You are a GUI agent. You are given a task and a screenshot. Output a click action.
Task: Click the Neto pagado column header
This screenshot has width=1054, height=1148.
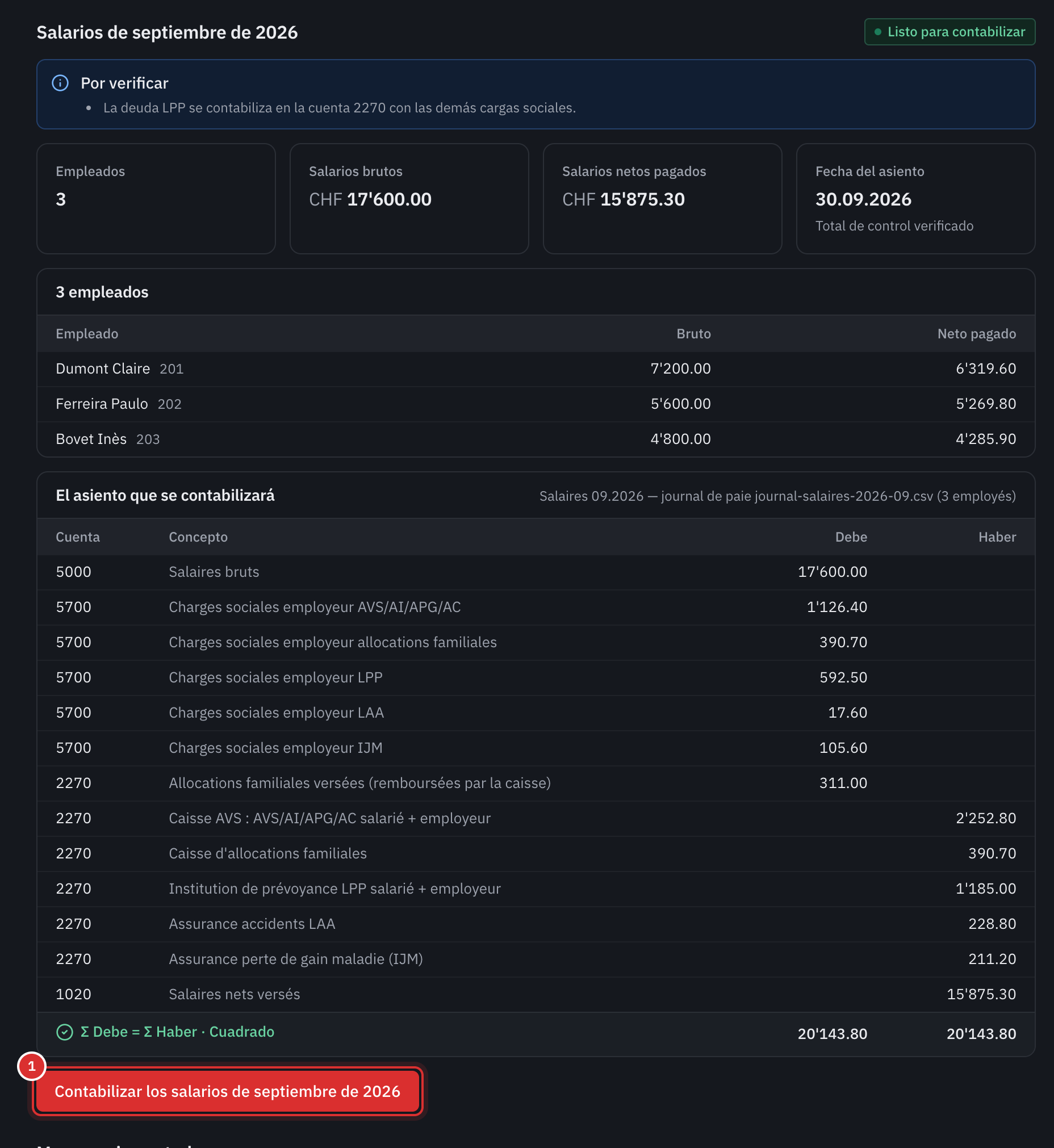click(x=976, y=334)
